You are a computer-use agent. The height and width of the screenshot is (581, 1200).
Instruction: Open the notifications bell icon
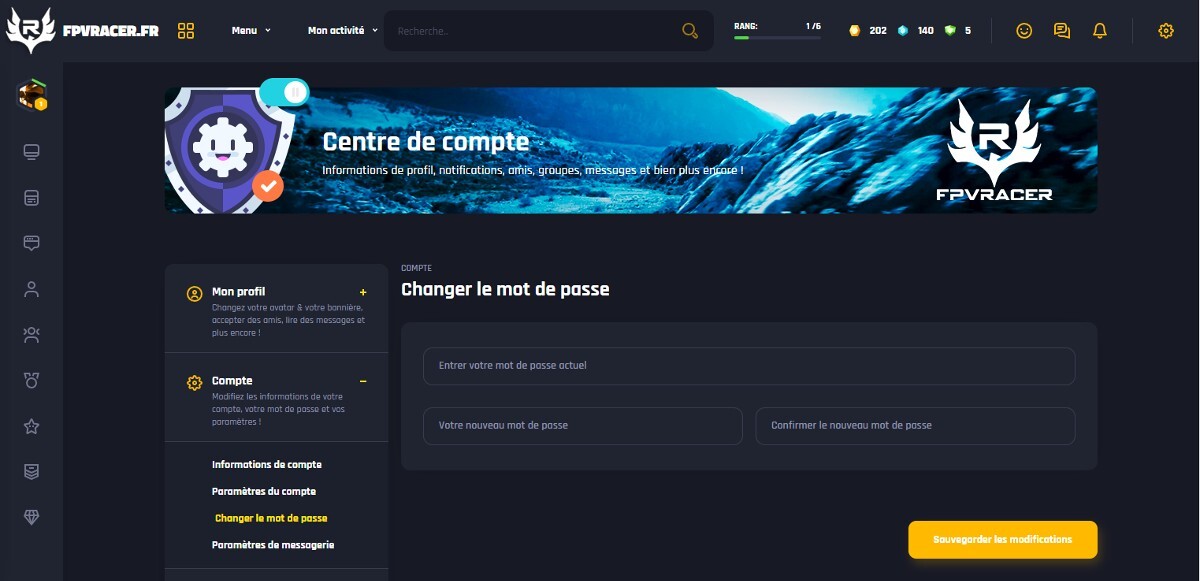tap(1100, 31)
